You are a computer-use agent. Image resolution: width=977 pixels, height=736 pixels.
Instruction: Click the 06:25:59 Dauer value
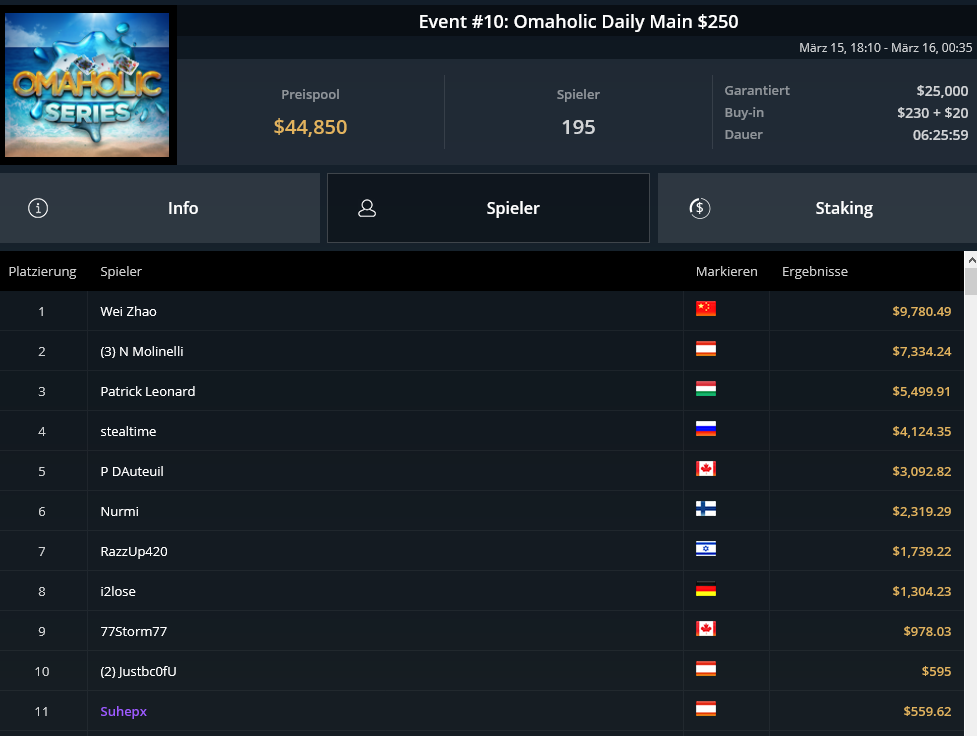(x=940, y=135)
